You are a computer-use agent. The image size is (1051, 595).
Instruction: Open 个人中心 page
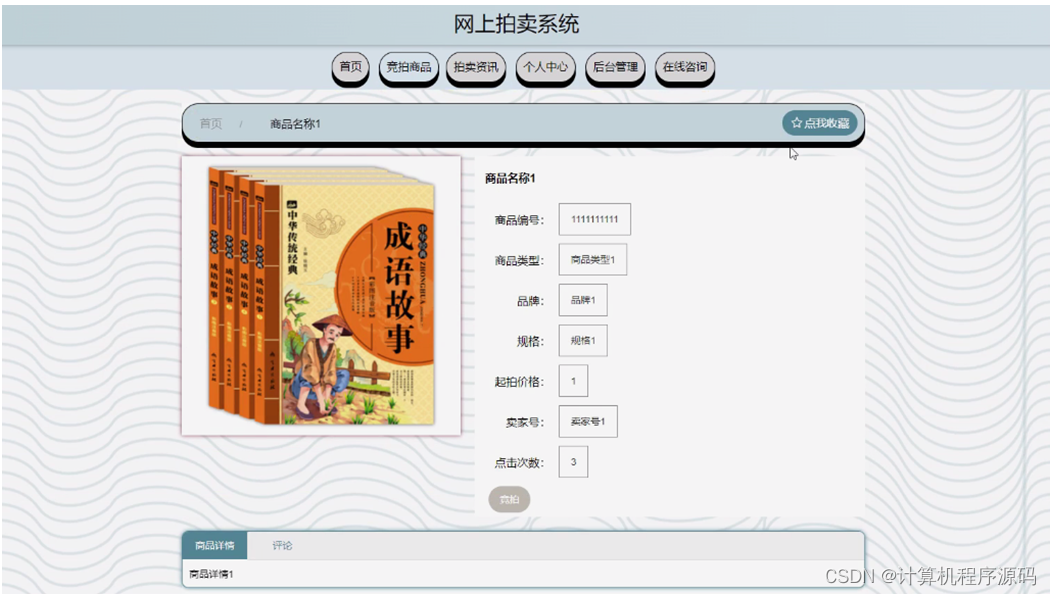click(546, 67)
